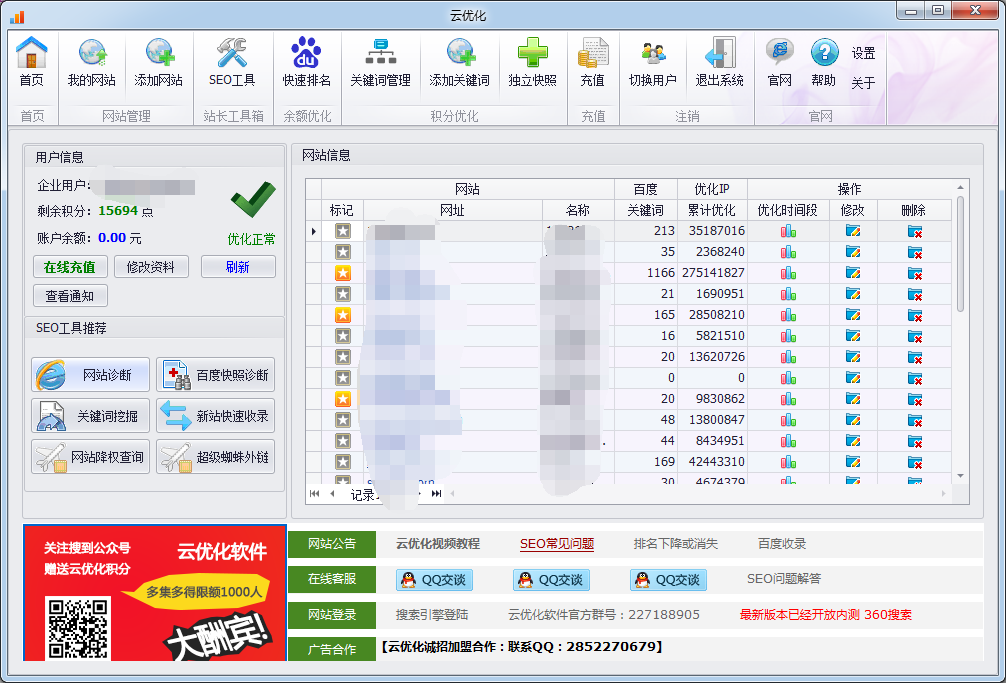
Task: Select 关于 in the top-right menu
Action: (863, 83)
